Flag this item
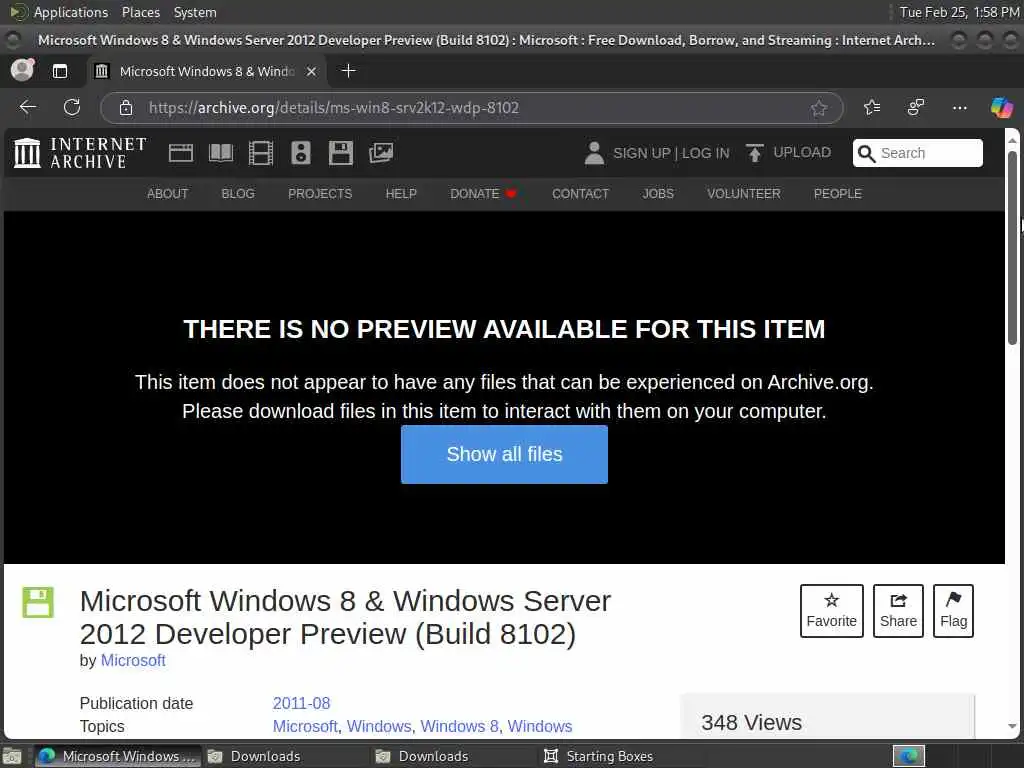The image size is (1024, 768). pyautogui.click(x=953, y=611)
